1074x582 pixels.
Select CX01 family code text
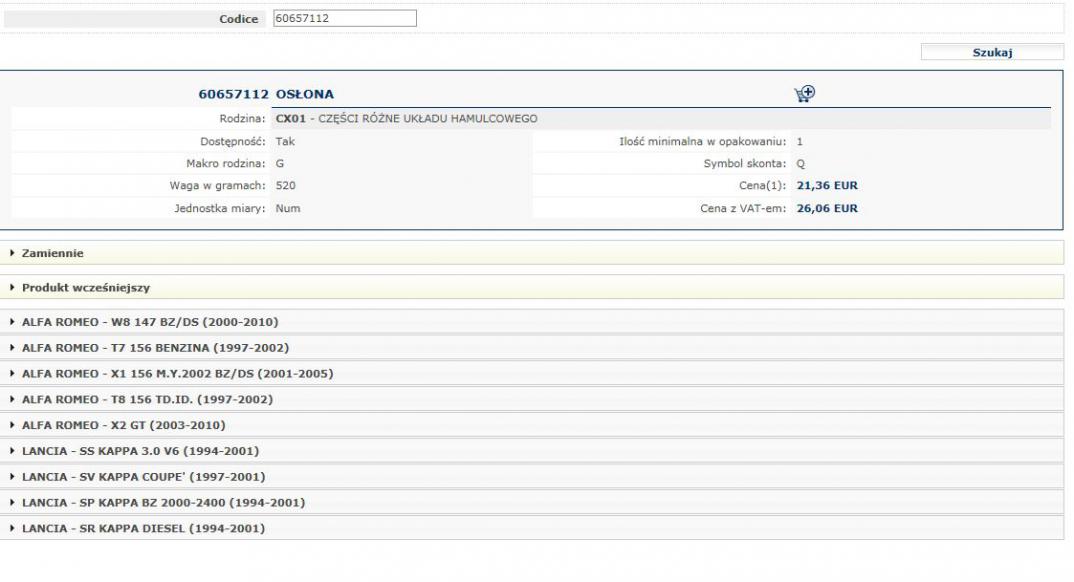(290, 118)
